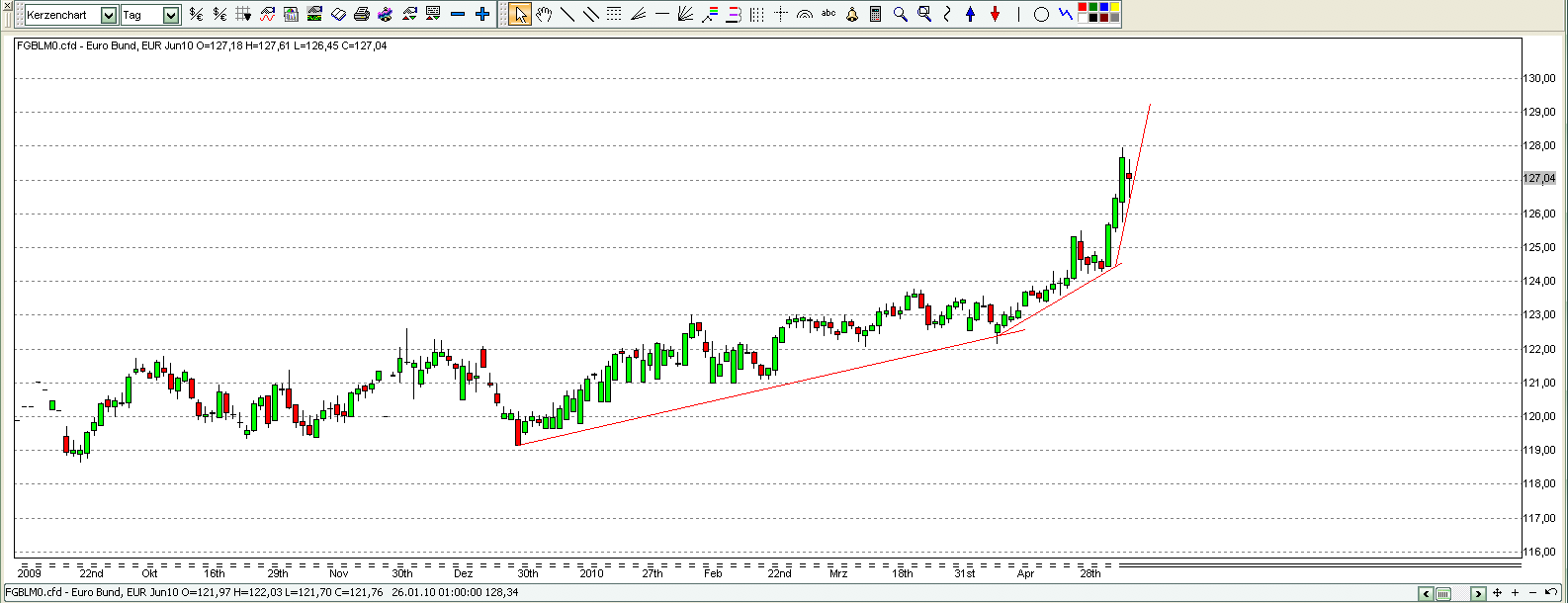Click the four-way move icon in status bar
Screen dimensions: 1568x603
coord(1499,593)
